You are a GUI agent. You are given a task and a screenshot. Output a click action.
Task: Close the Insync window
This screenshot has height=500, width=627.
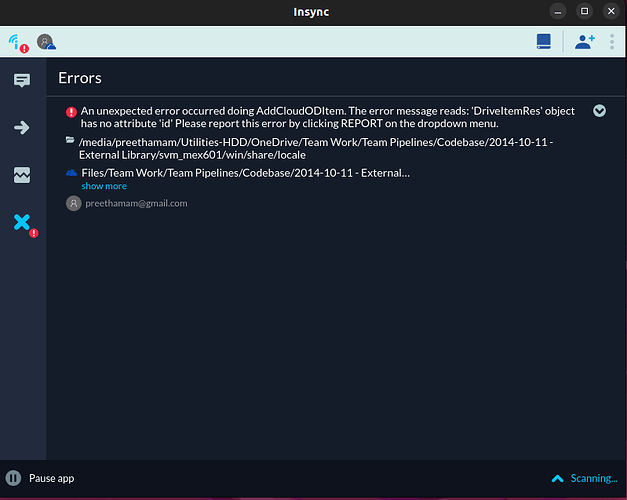coord(611,11)
